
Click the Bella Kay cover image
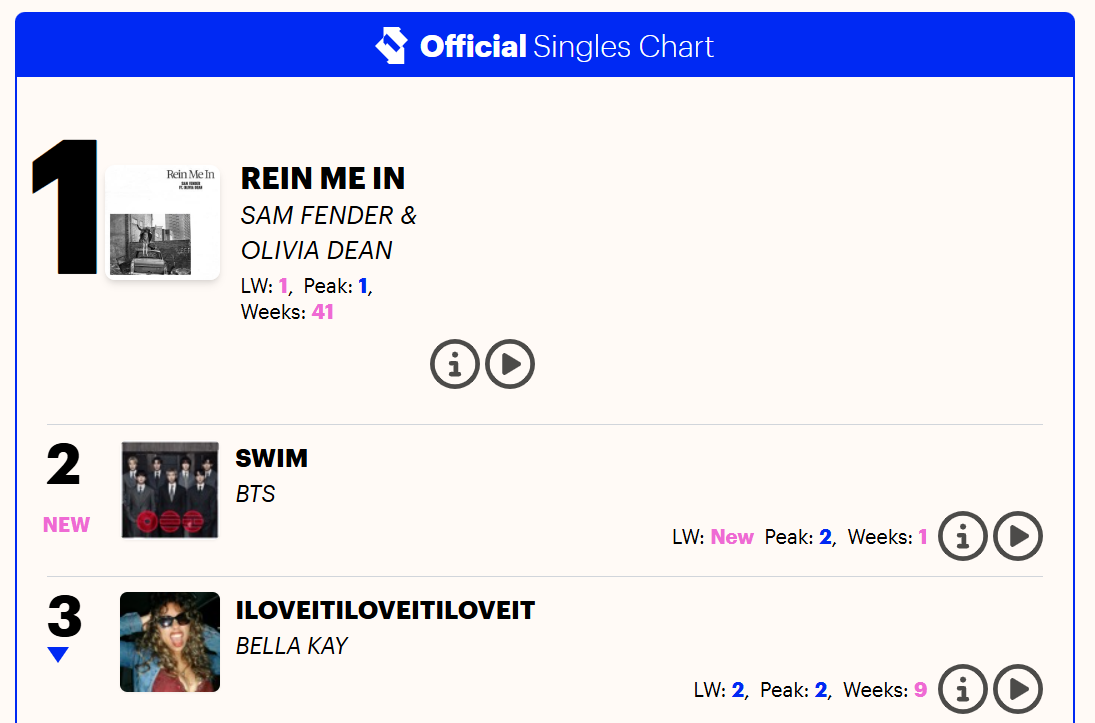click(170, 642)
